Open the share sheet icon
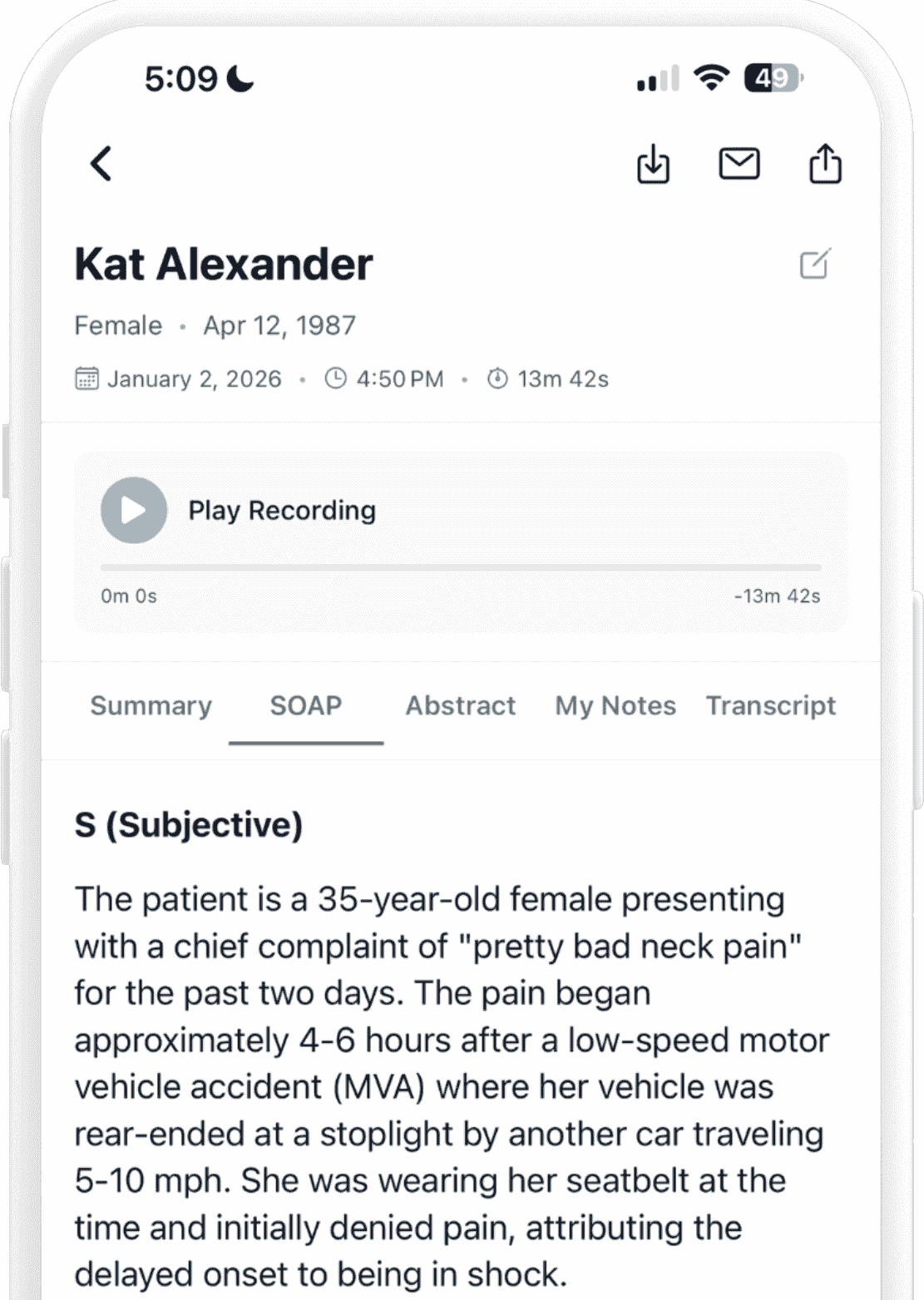Viewport: 924px width, 1300px height. [825, 163]
